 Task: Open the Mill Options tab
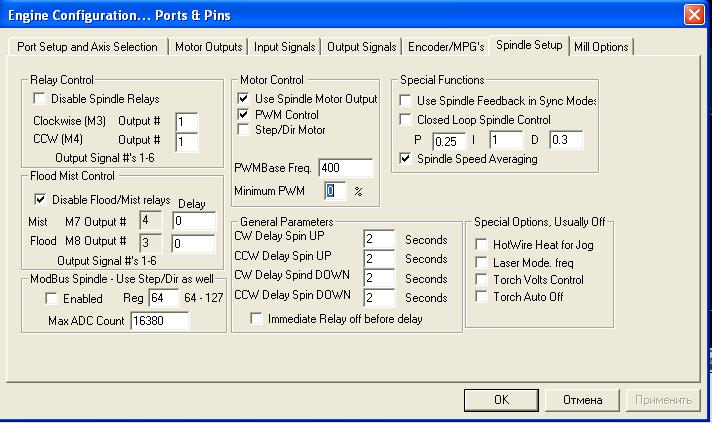pyautogui.click(x=601, y=47)
